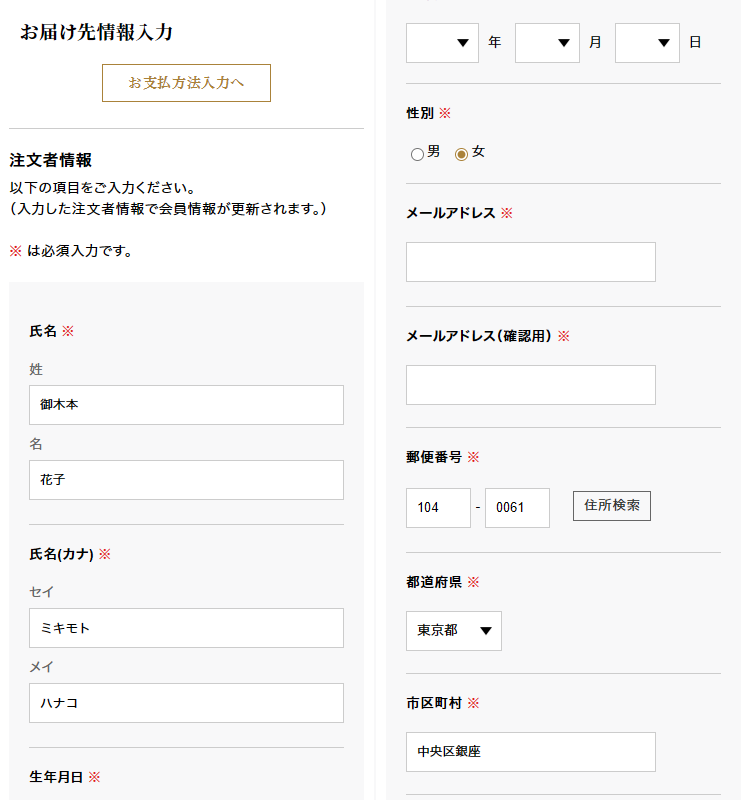Click the postal code field showing 0061
This screenshot has width=750, height=800.
coord(517,508)
